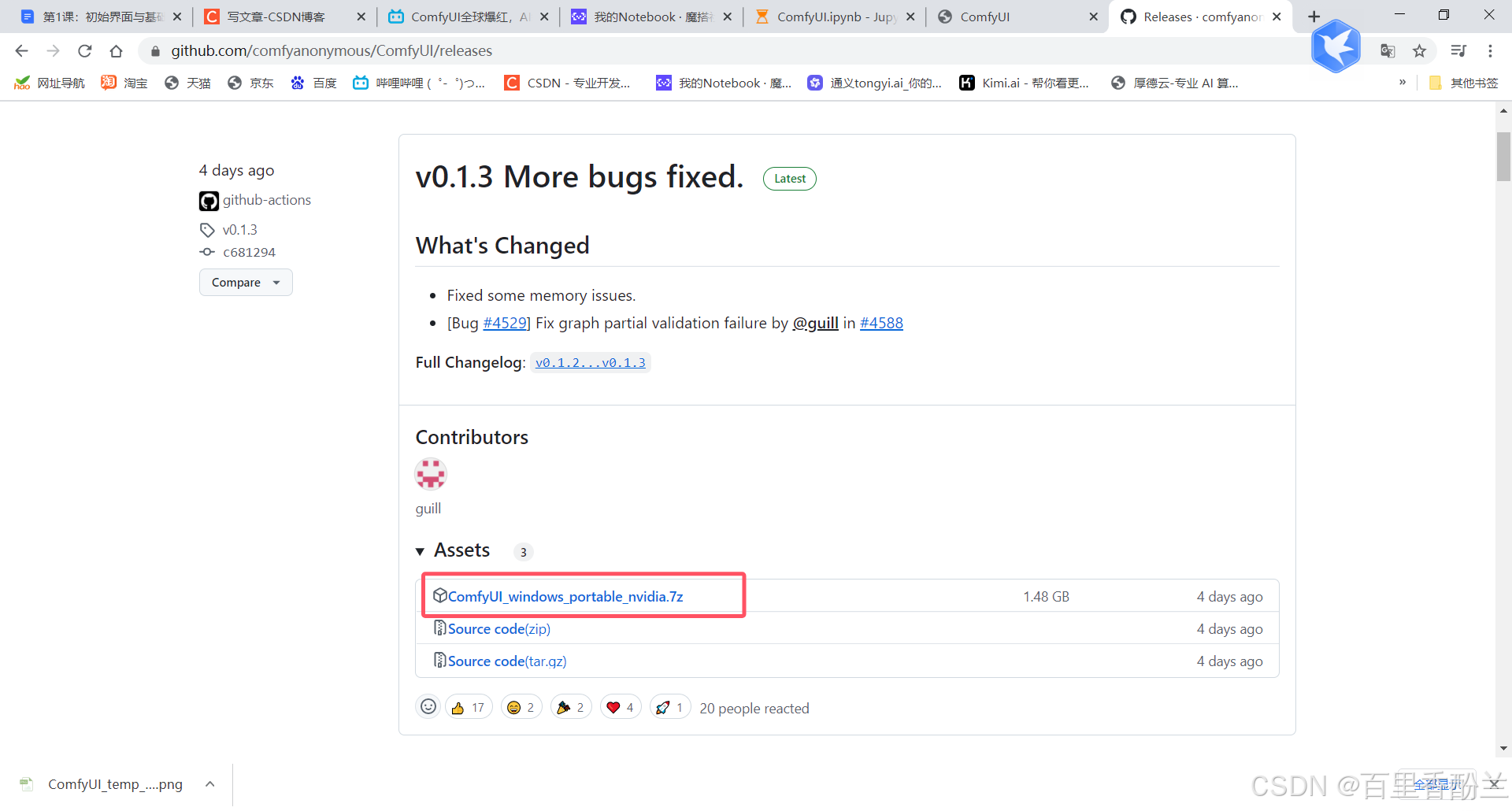Close the ComfyUI browser tab

click(1093, 17)
